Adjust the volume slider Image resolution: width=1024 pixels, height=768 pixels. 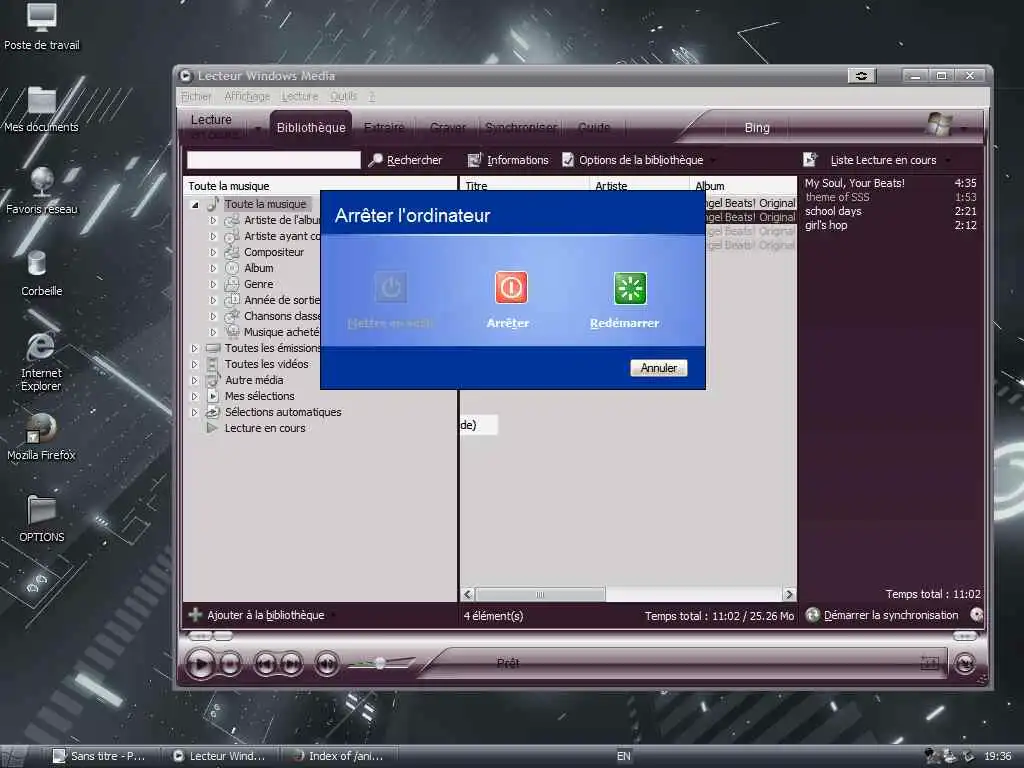(x=380, y=664)
